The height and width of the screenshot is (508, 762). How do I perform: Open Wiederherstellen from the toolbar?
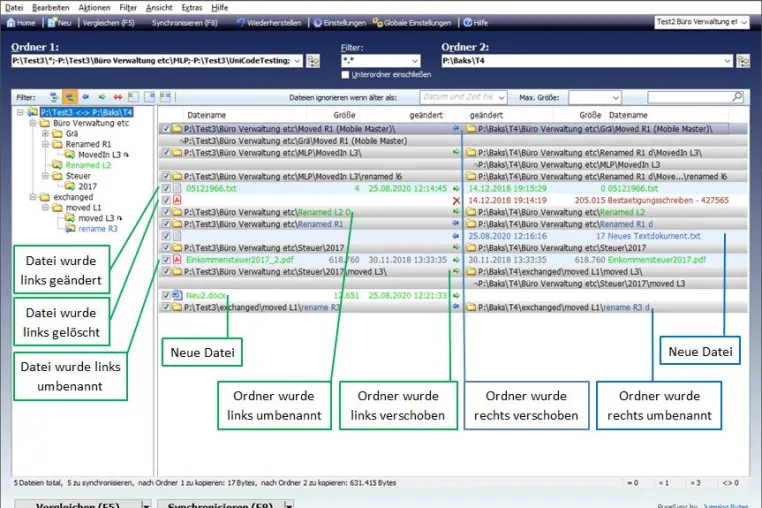pos(269,23)
